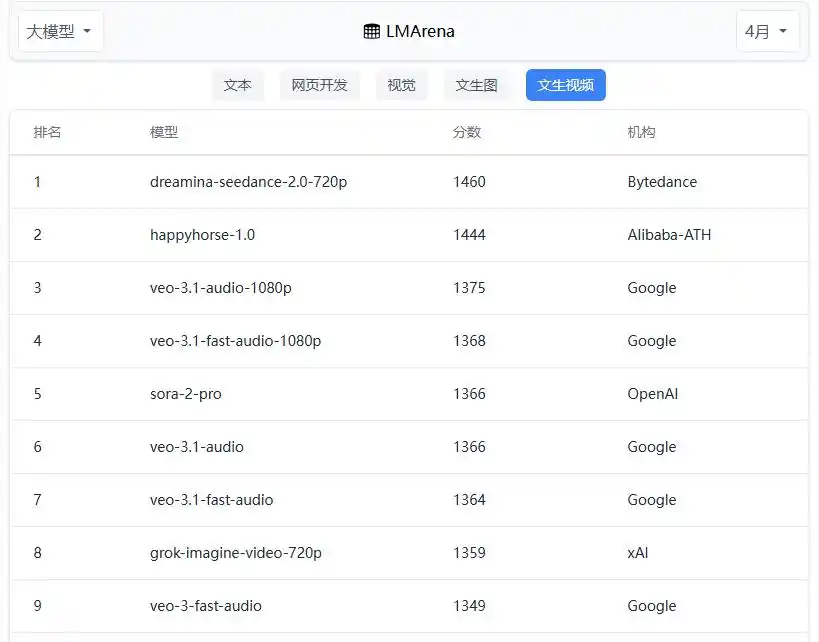Click rank number 2
The width and height of the screenshot is (819, 642).
click(38, 235)
